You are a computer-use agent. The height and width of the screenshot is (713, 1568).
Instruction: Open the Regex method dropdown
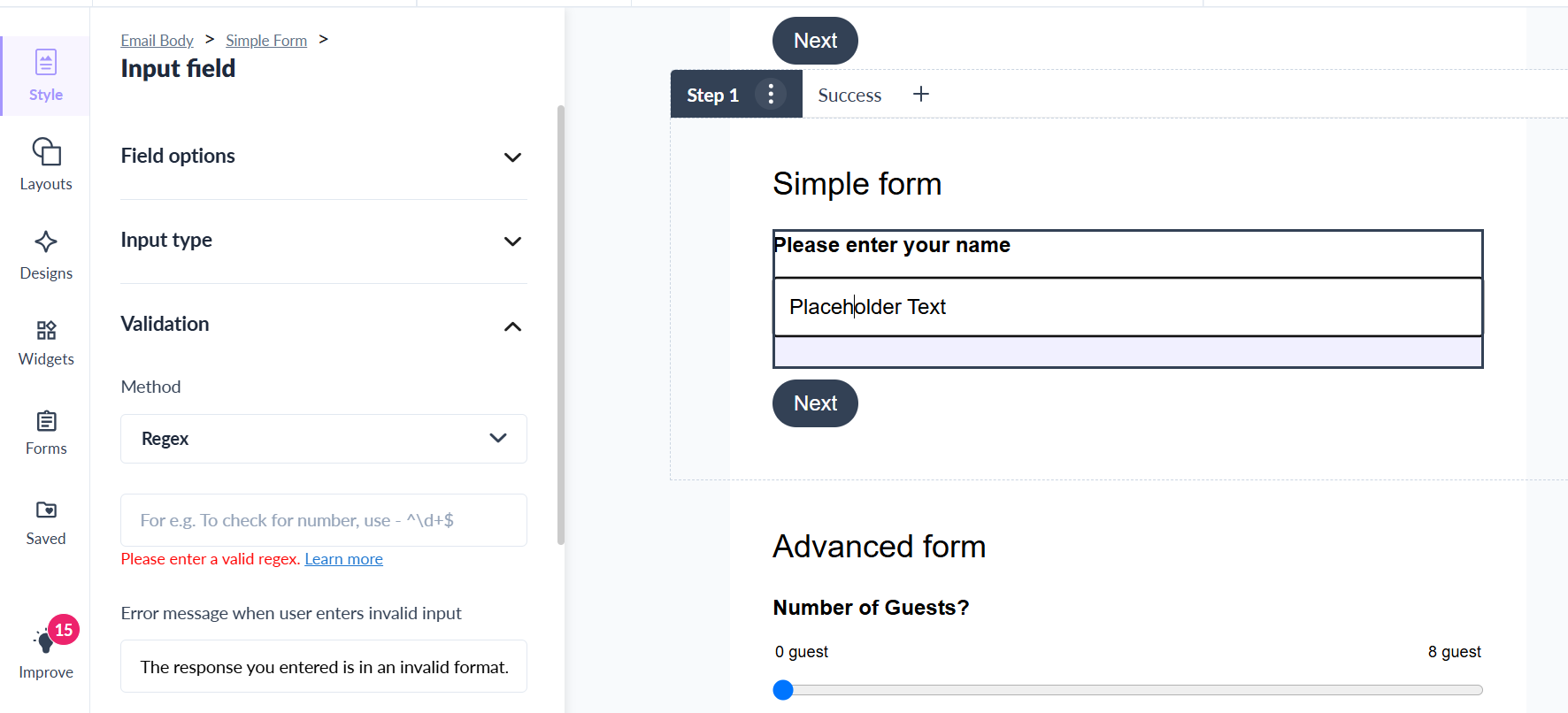324,439
